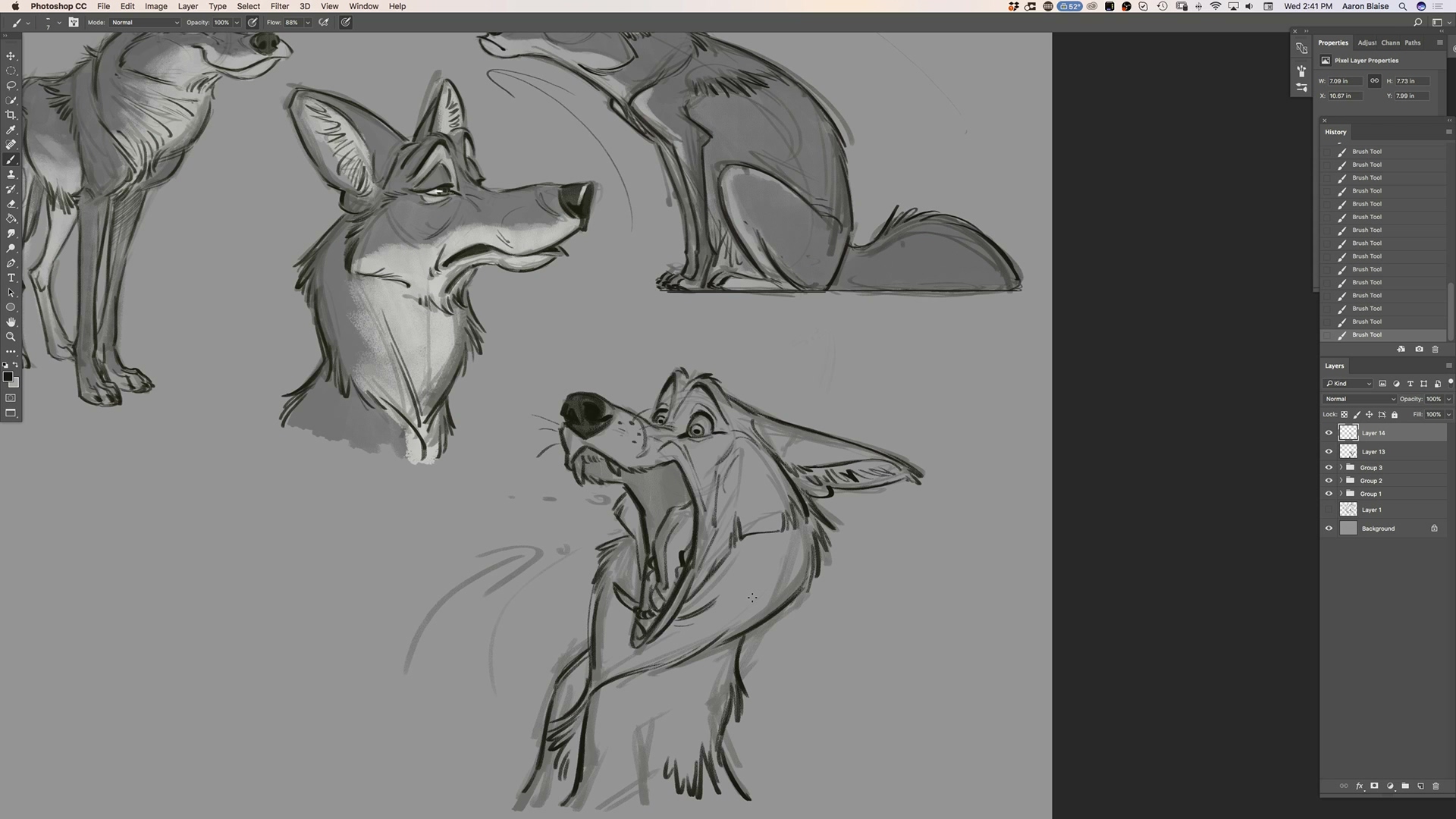Select the Eyedropper tool
Image resolution: width=1456 pixels, height=819 pixels.
tap(11, 130)
